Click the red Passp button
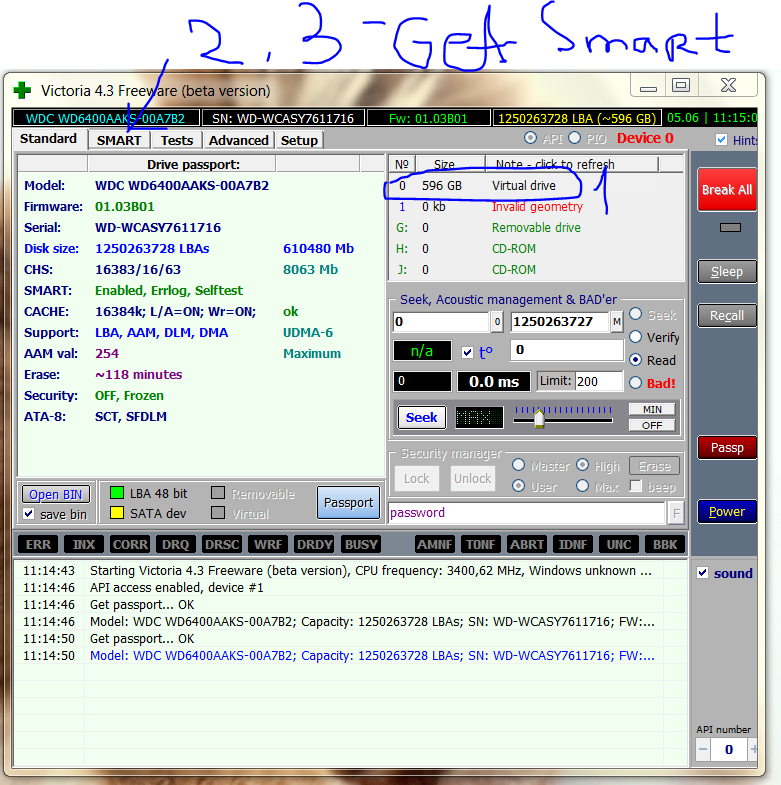This screenshot has height=785, width=781. [x=727, y=448]
